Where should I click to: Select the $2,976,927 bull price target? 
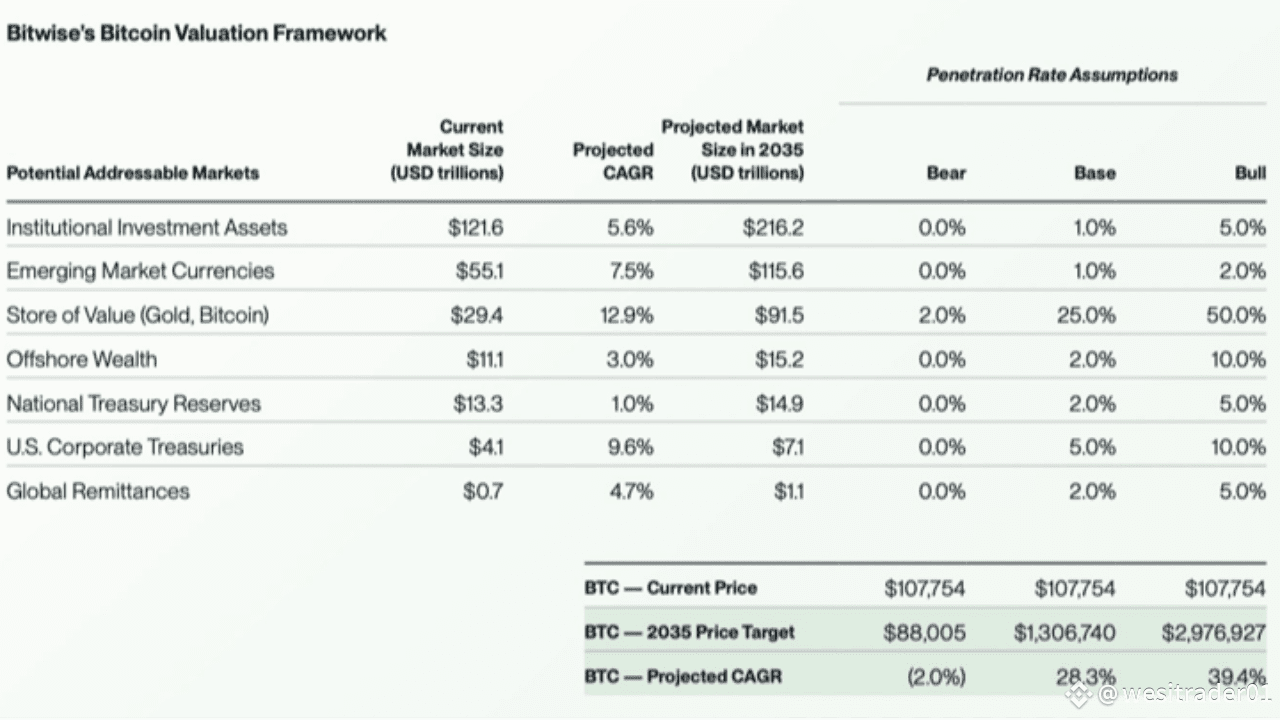(1214, 633)
